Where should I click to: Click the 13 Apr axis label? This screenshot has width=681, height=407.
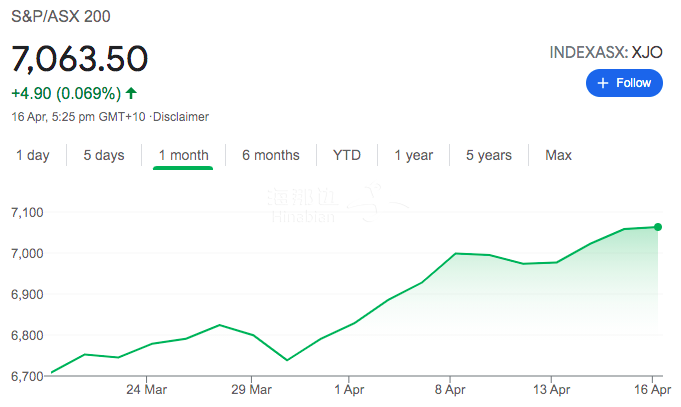coord(551,389)
